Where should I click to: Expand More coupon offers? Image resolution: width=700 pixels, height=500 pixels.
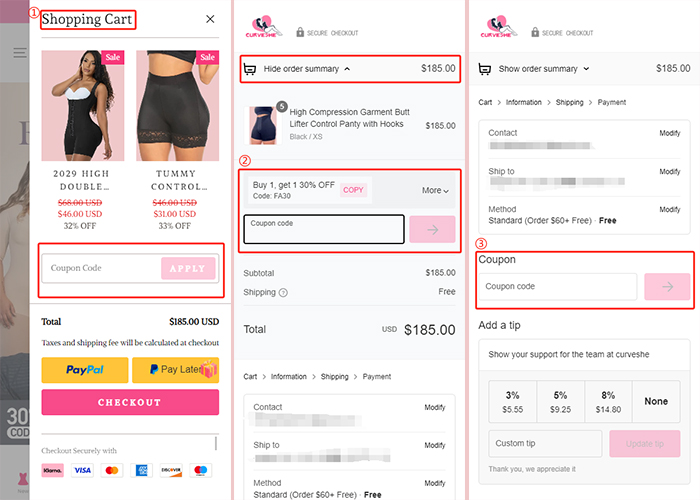coord(435,191)
